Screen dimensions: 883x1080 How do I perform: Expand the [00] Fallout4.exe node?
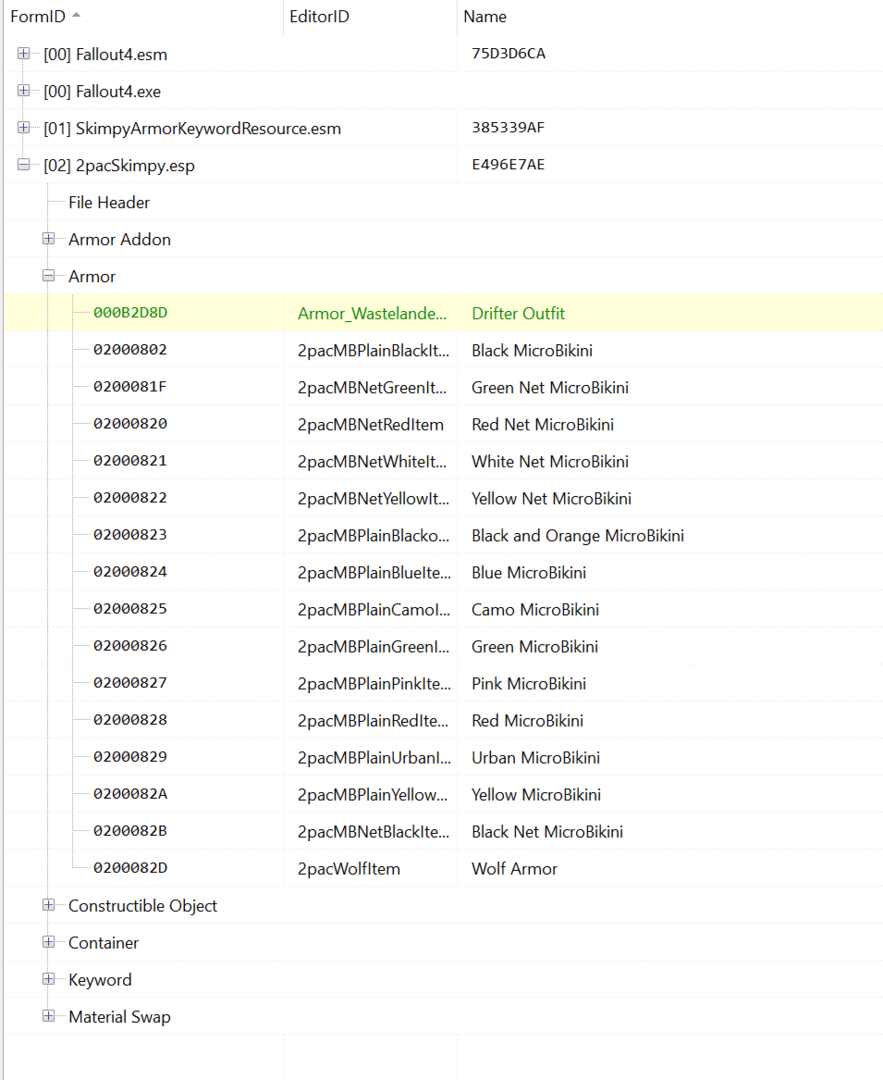pos(23,91)
